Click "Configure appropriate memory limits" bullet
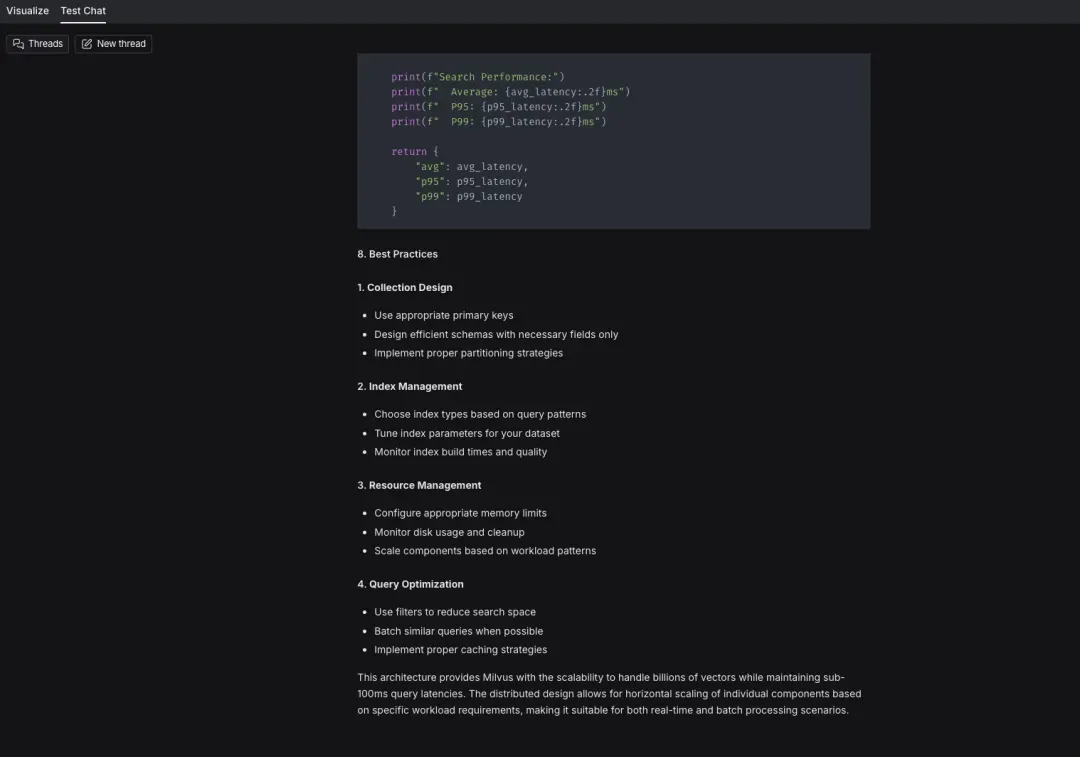Viewport: 1080px width, 757px height. (x=460, y=513)
